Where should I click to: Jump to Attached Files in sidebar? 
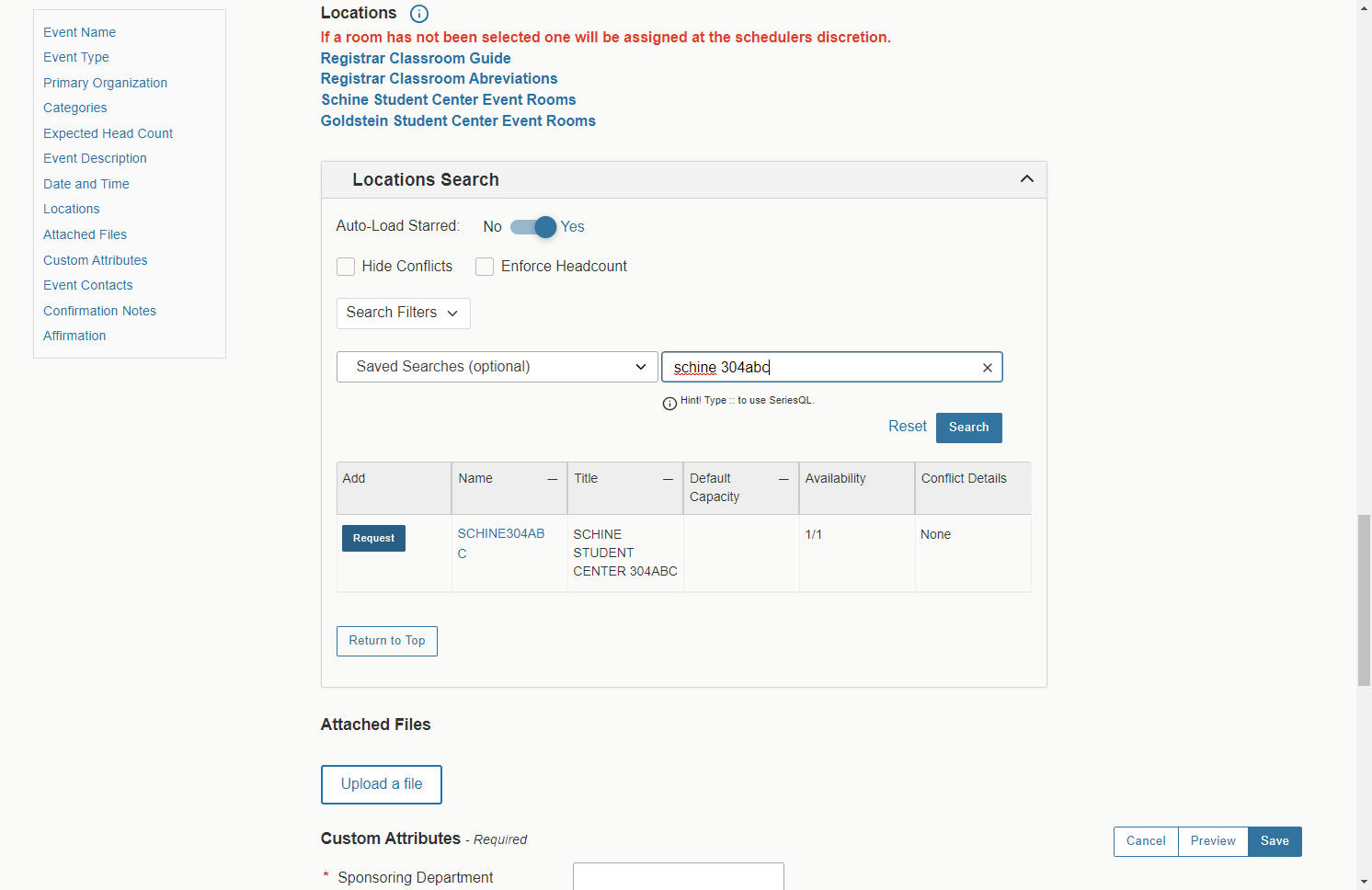85,234
